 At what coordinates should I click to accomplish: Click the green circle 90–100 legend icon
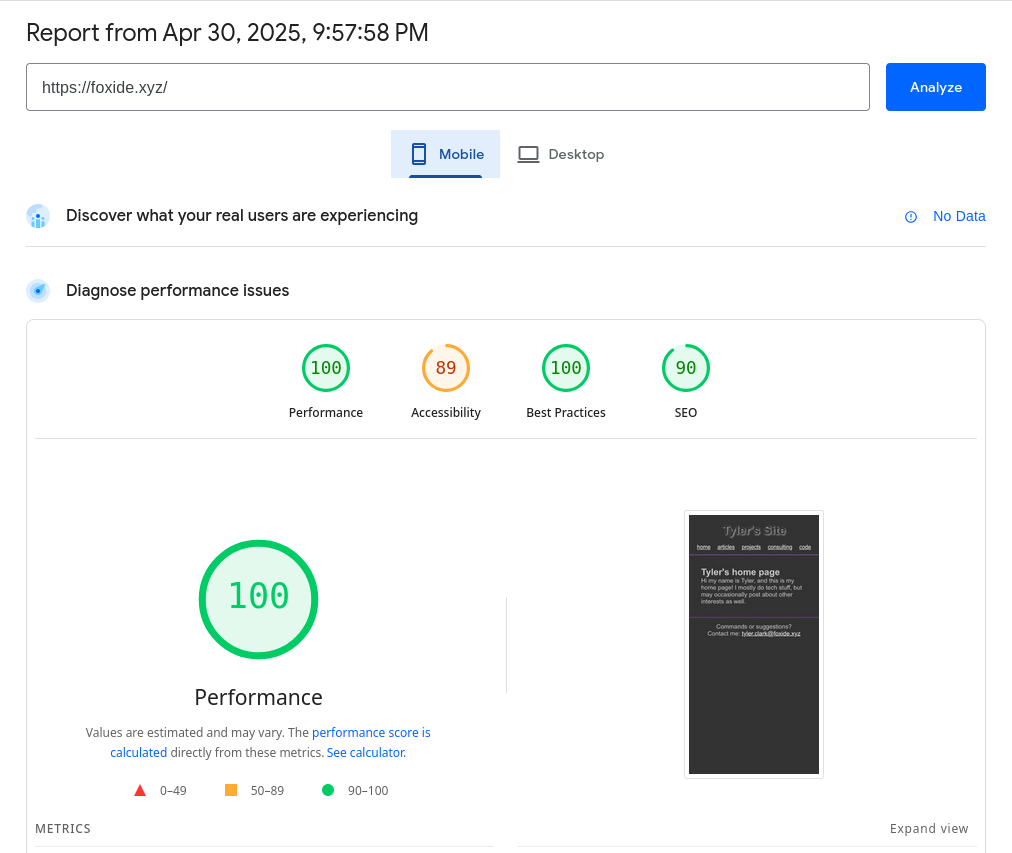(x=328, y=790)
